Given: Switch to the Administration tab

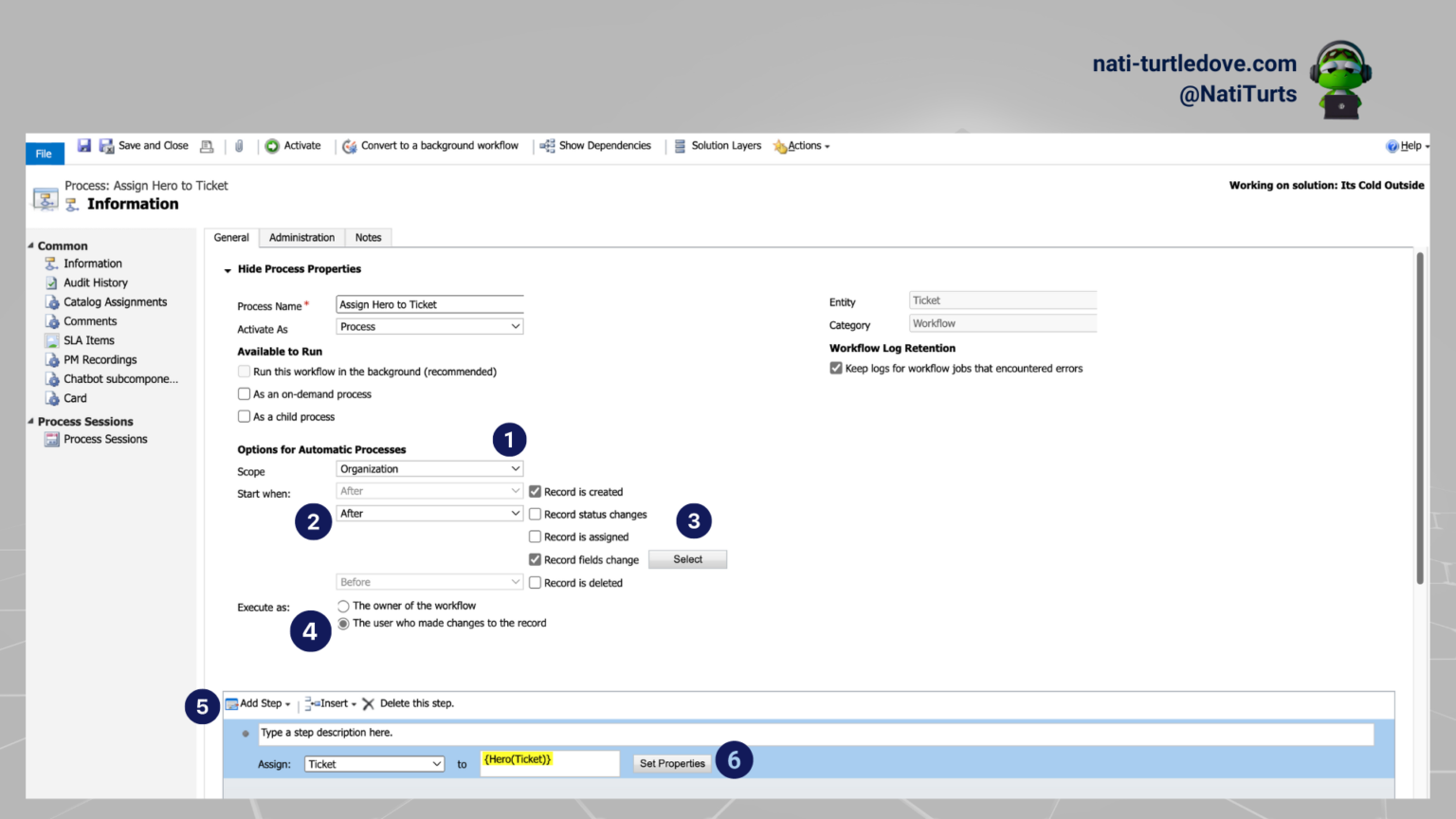Looking at the screenshot, I should [x=301, y=238].
